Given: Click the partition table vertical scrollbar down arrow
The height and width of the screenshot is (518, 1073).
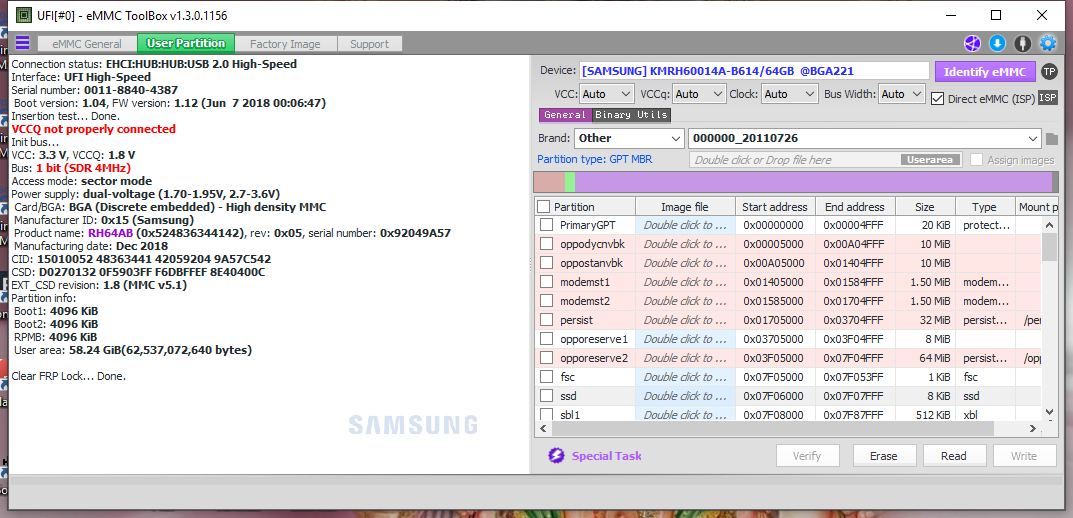Looking at the screenshot, I should tap(1050, 412).
